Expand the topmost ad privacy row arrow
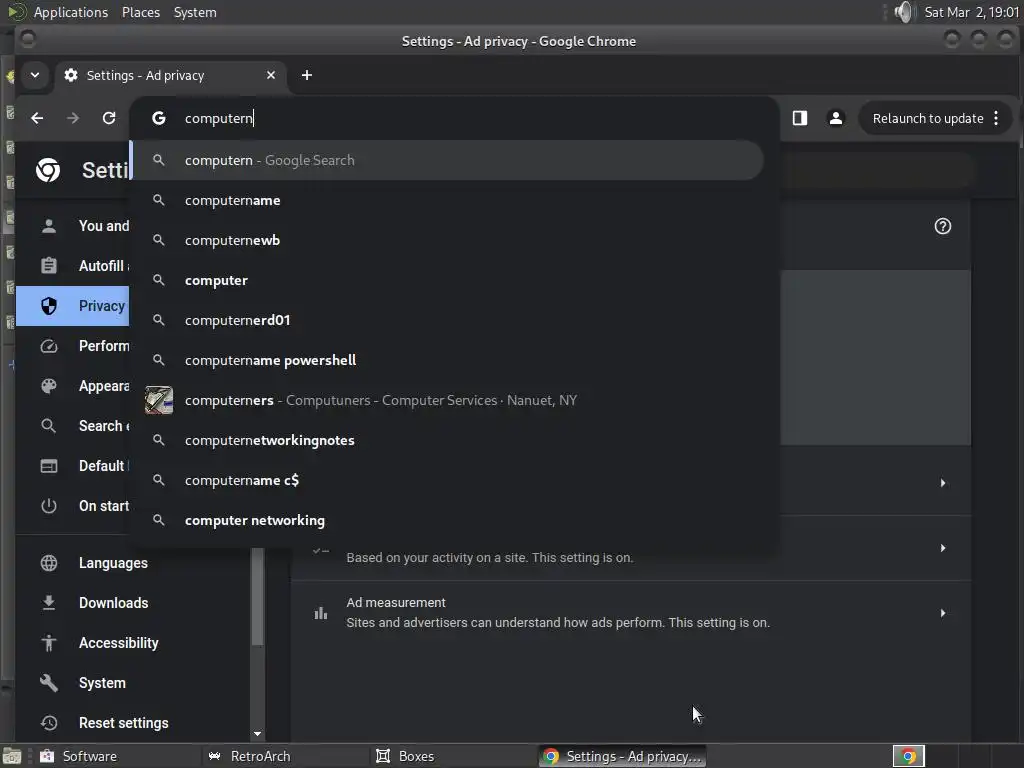Image resolution: width=1024 pixels, height=768 pixels. click(x=943, y=483)
